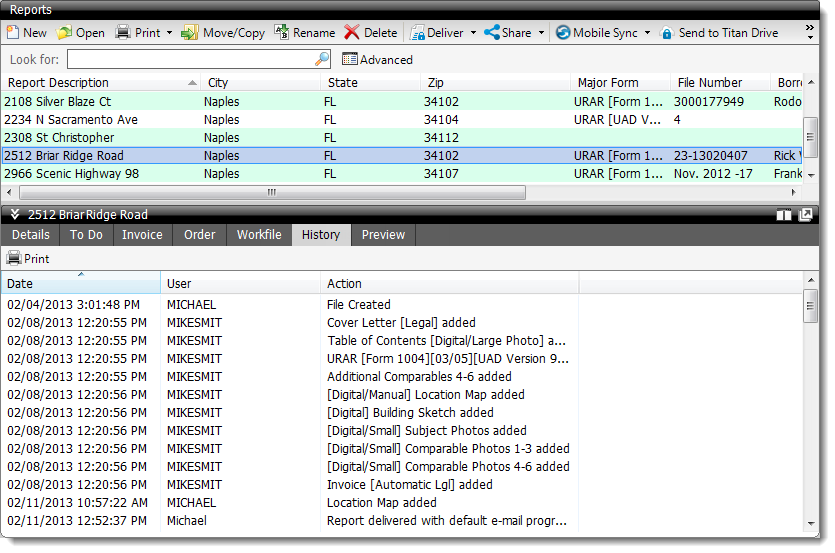This screenshot has width=835, height=553.
Task: Open a report with Open icon
Action: coord(65,33)
